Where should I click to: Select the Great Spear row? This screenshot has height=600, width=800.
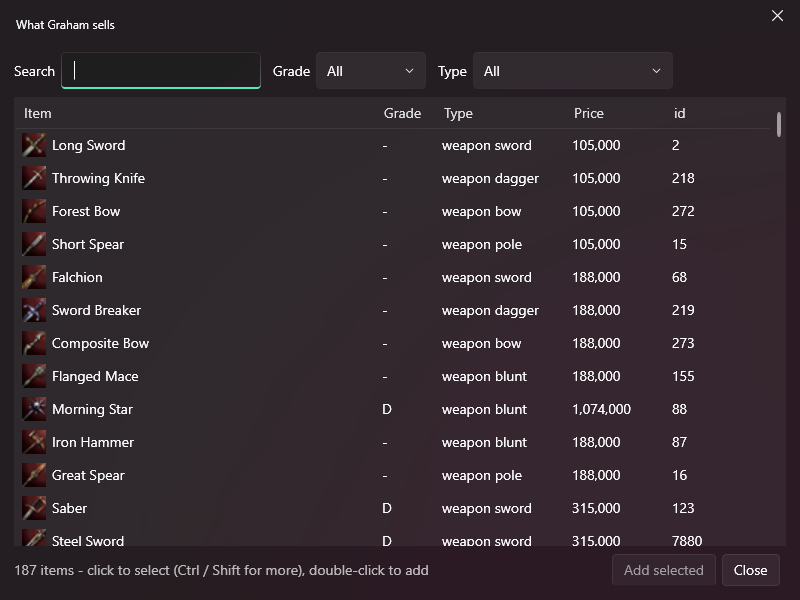(x=395, y=476)
